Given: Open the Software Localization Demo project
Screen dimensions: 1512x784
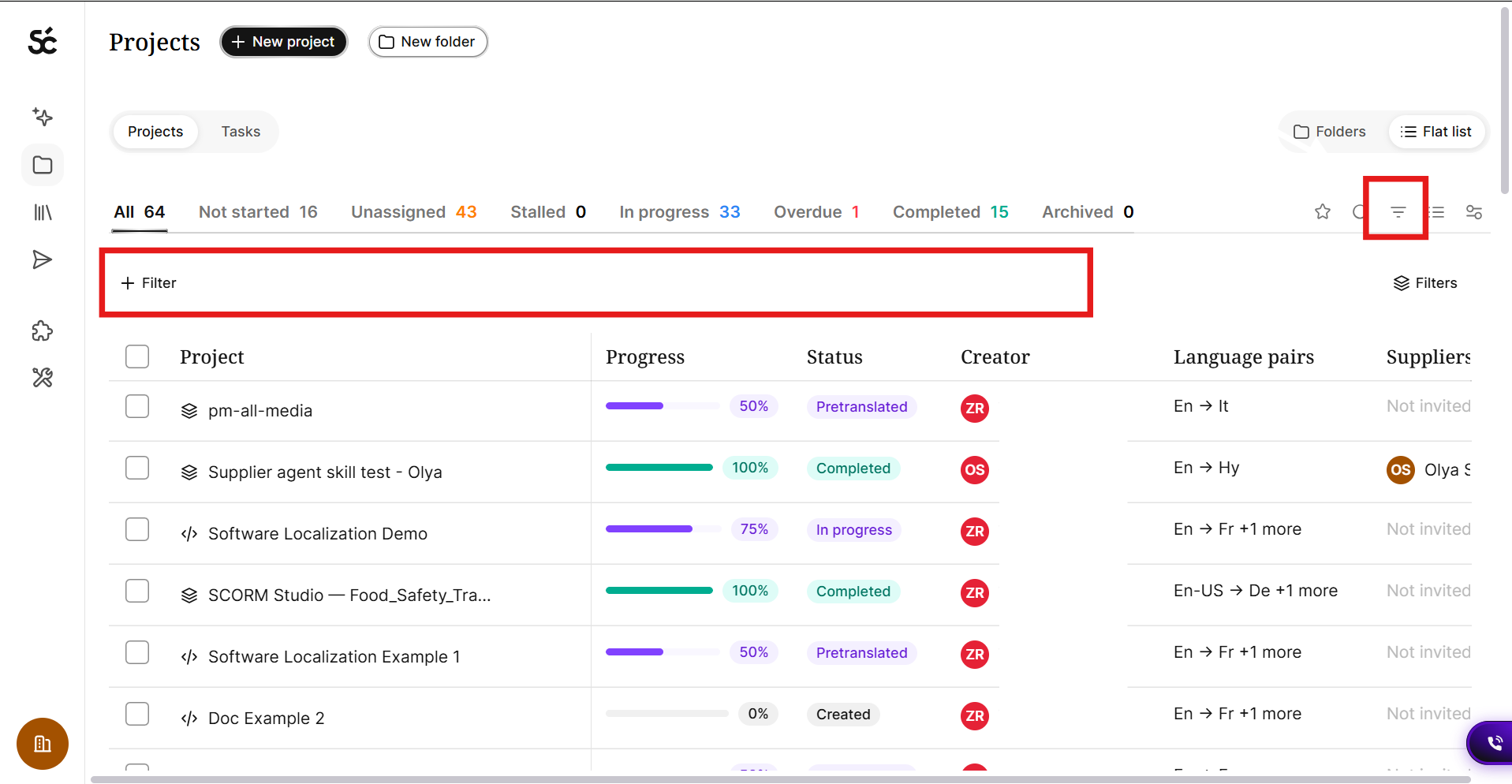Looking at the screenshot, I should pos(318,534).
